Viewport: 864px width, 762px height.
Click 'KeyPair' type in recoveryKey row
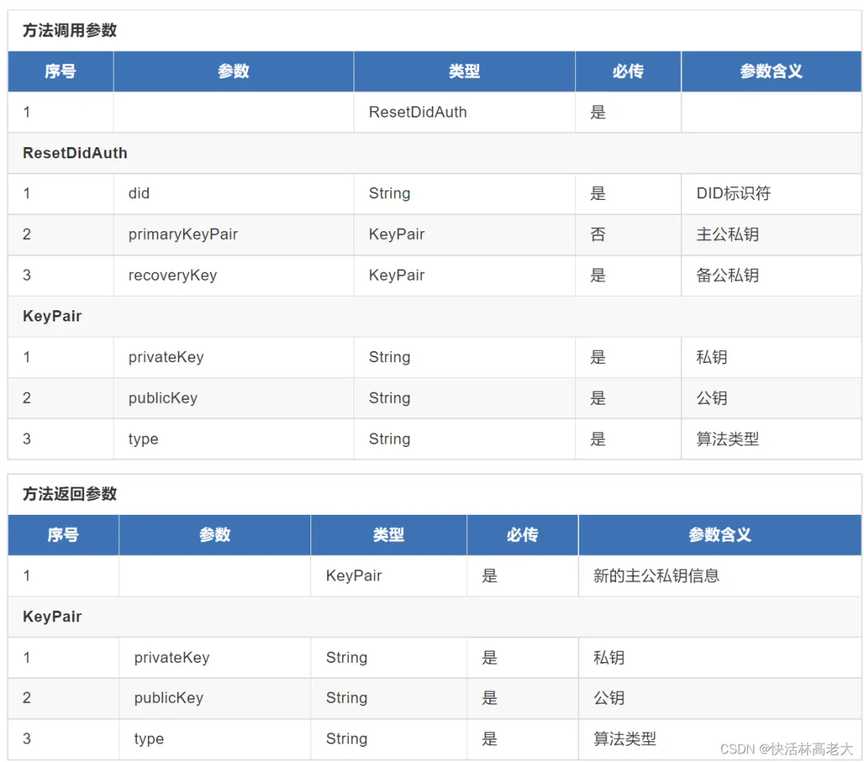click(x=397, y=275)
